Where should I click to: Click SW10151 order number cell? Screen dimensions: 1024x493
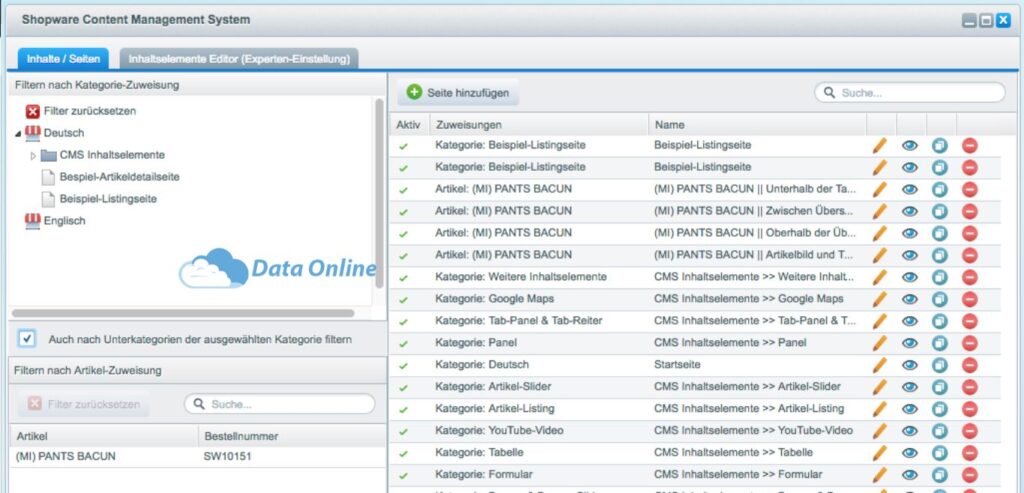228,457
